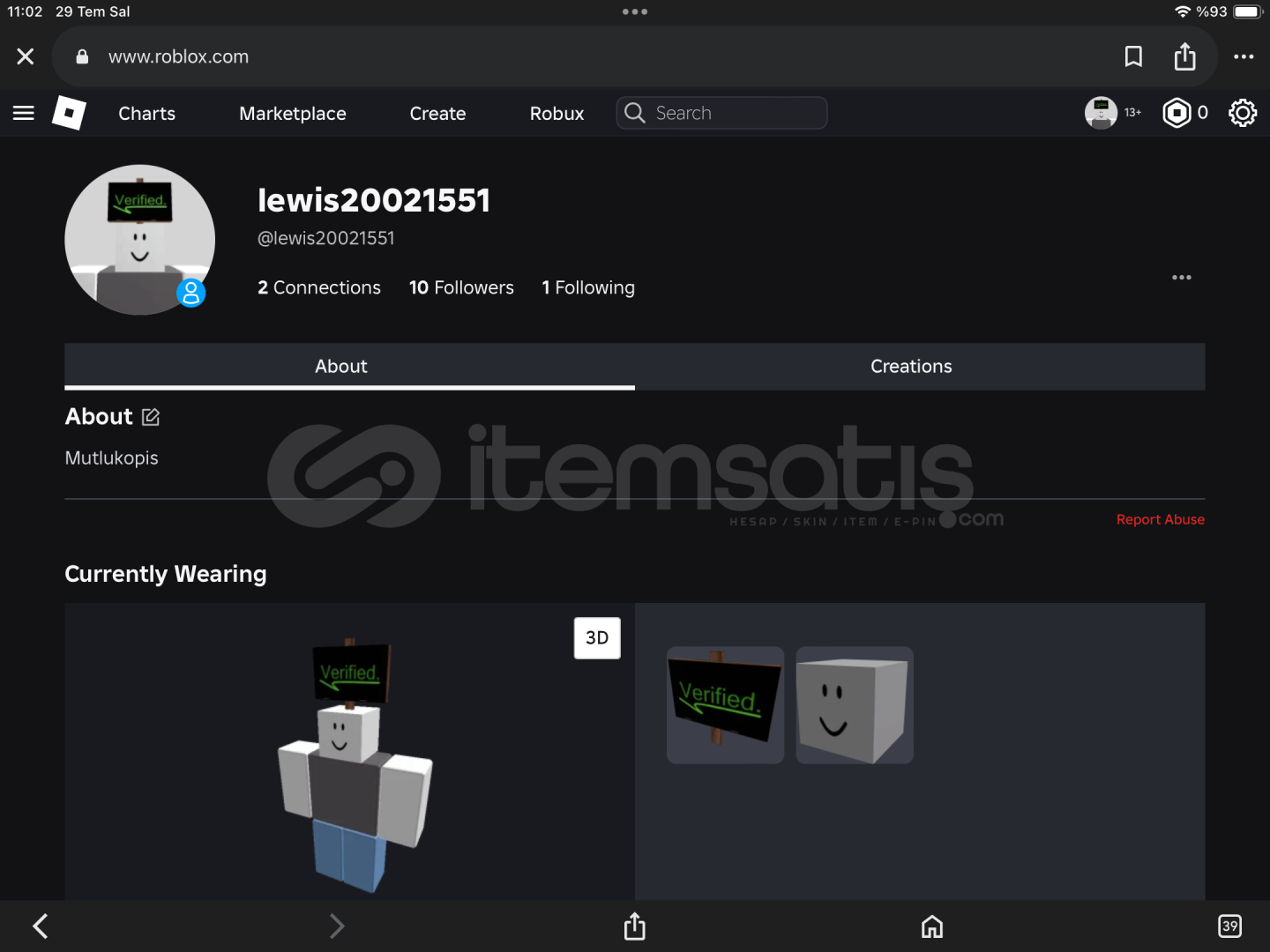1270x952 pixels.
Task: Select the @lewis20021551 username
Action: point(326,238)
